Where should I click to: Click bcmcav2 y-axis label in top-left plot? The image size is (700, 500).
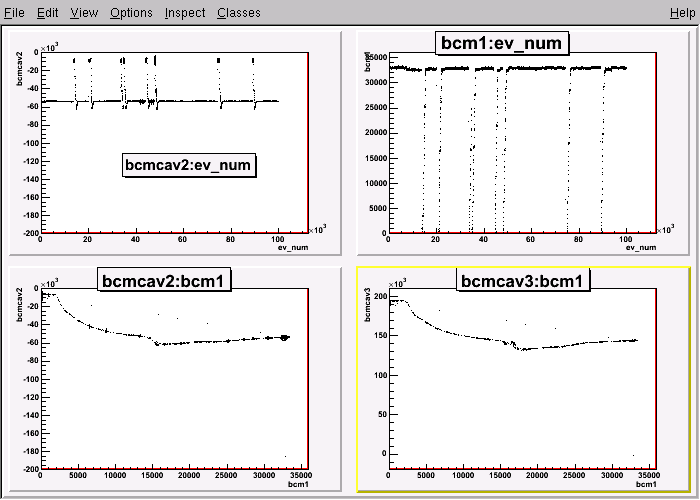point(19,69)
